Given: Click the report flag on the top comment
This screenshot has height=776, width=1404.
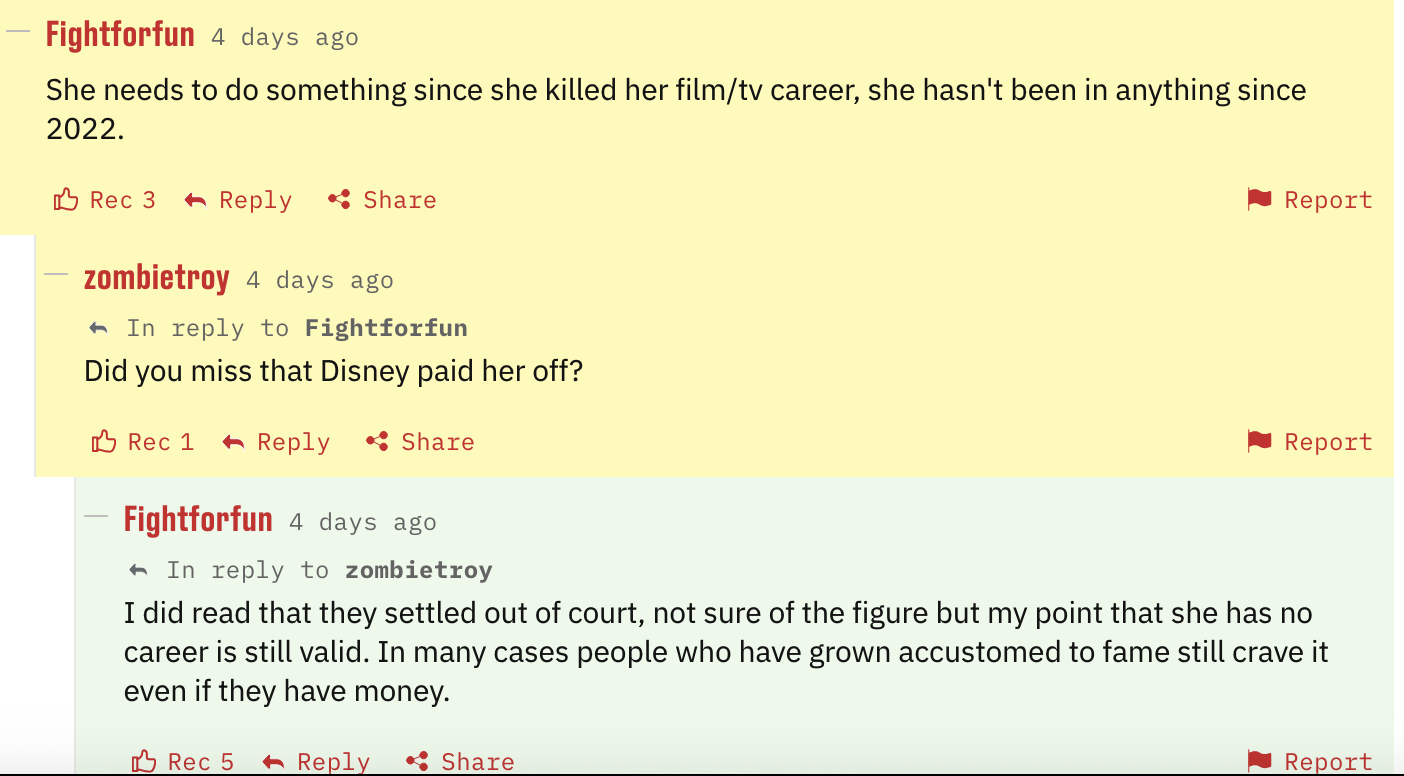Looking at the screenshot, I should tap(1259, 199).
